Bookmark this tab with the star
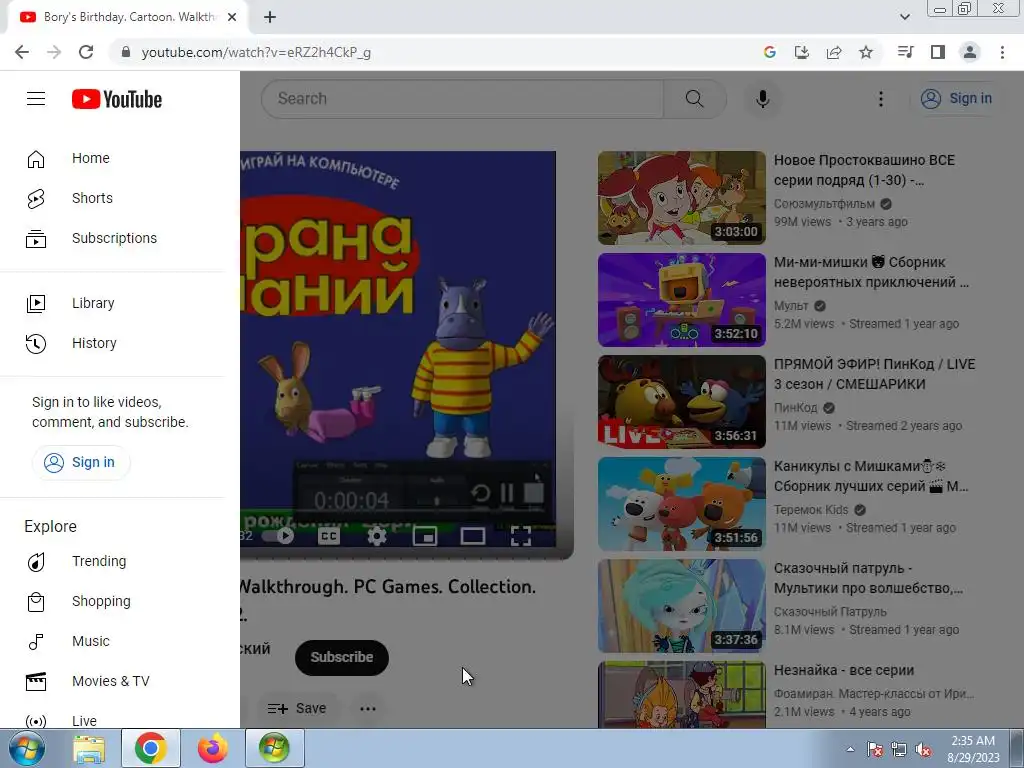Screen dimensions: 1024x768 [x=866, y=52]
